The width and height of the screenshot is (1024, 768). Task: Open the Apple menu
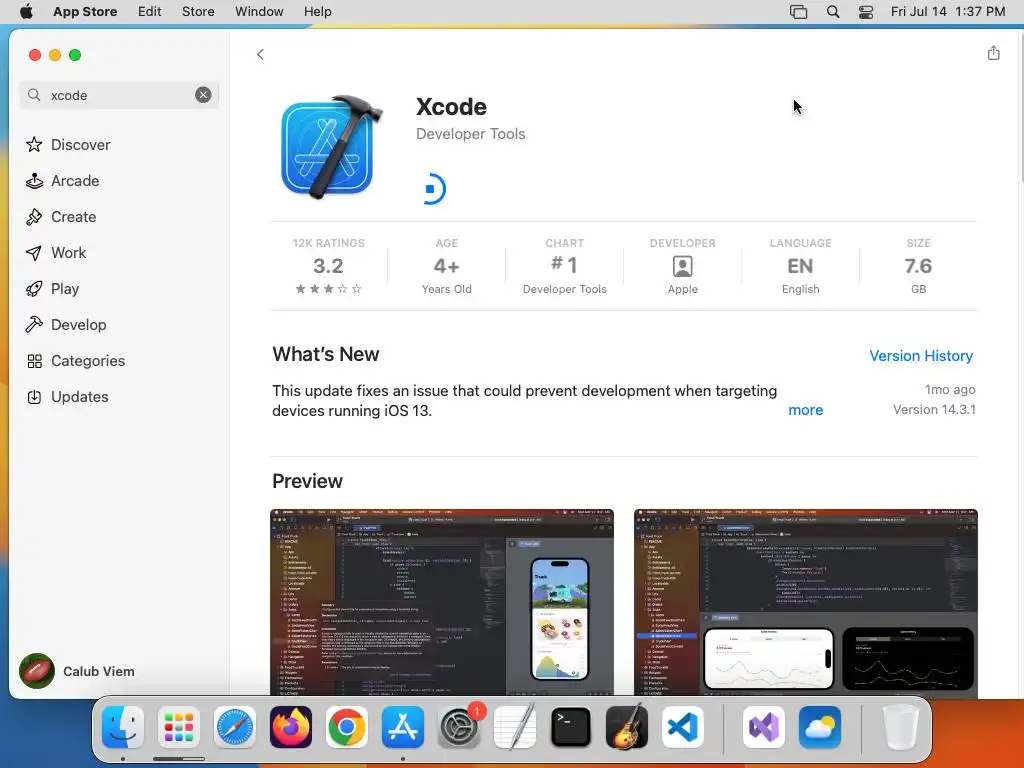pos(26,12)
